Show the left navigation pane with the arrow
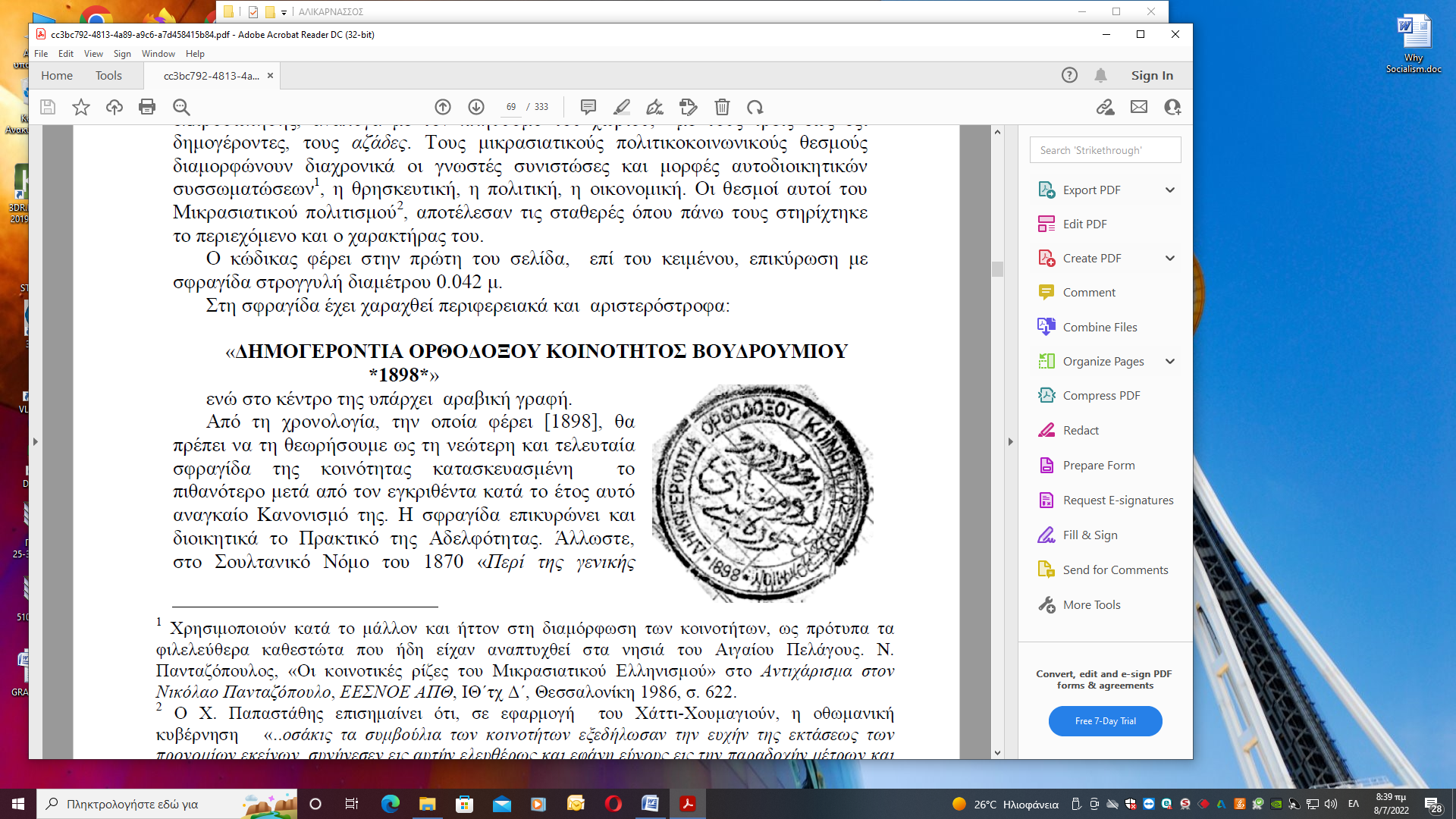This screenshot has height=819, width=1456. (35, 441)
